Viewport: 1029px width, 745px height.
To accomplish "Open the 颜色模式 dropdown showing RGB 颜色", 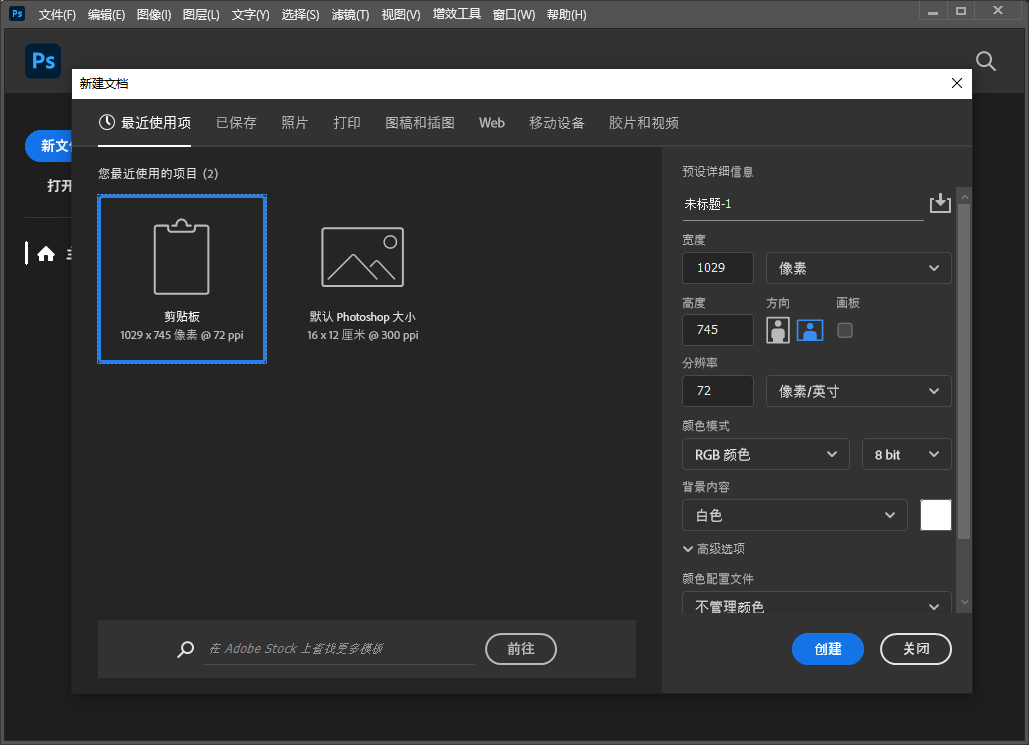I will pyautogui.click(x=765, y=453).
